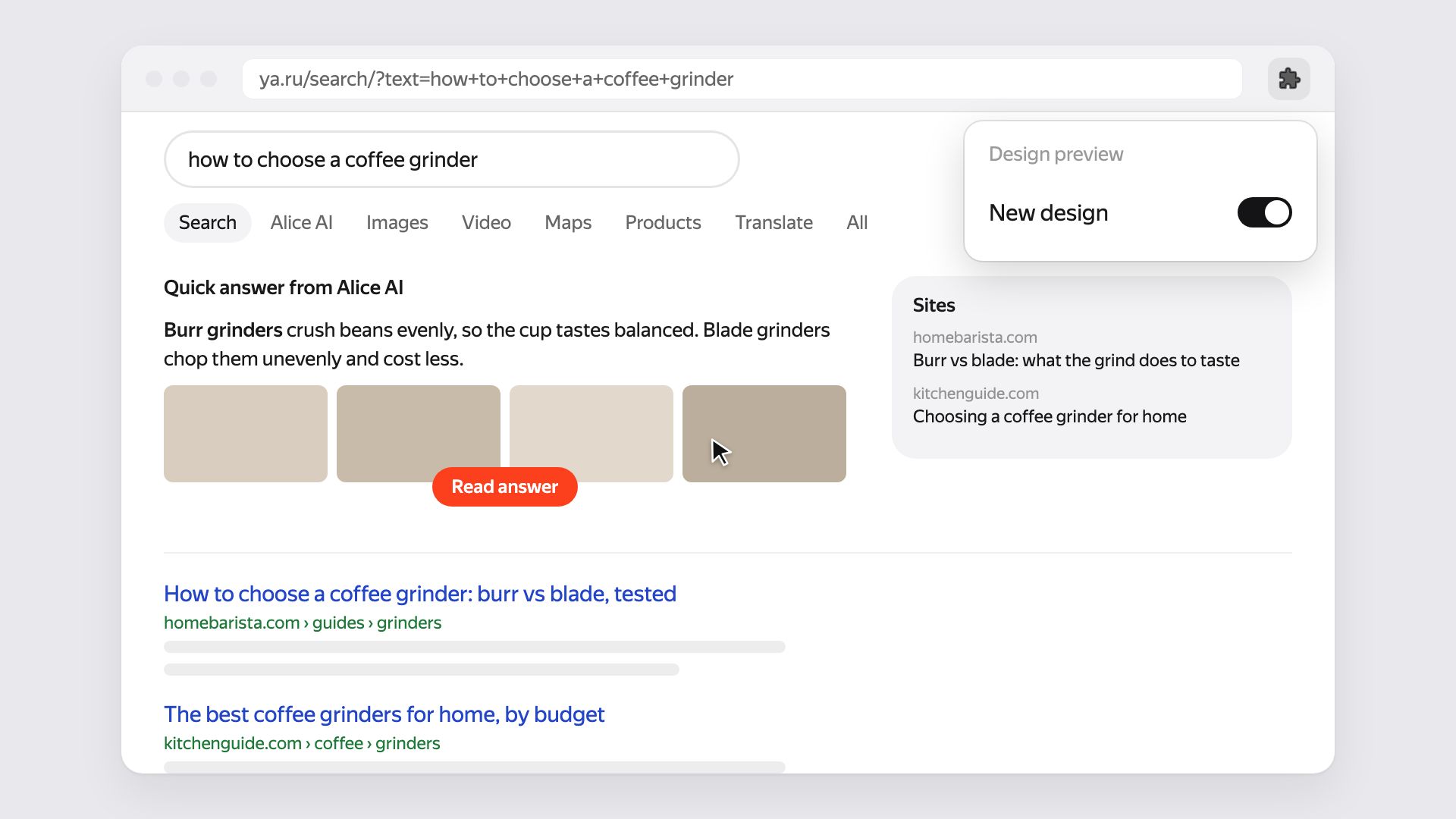Open result 'The best coffee grinders for home, by budget'
Screen dimensions: 1456x819
pos(384,714)
